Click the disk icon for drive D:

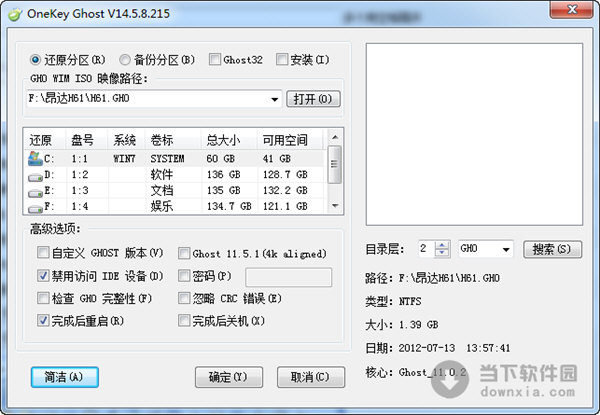click(35, 177)
